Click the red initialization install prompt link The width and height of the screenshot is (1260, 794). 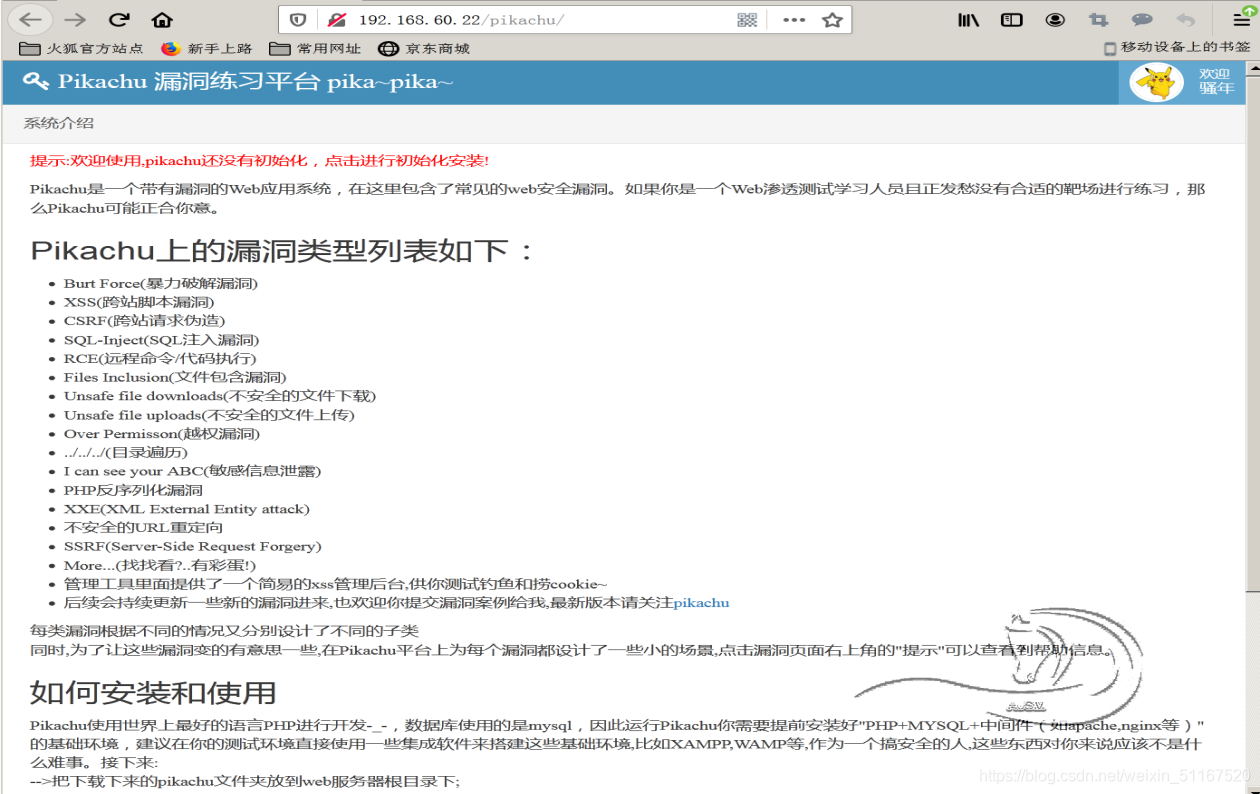tap(259, 161)
